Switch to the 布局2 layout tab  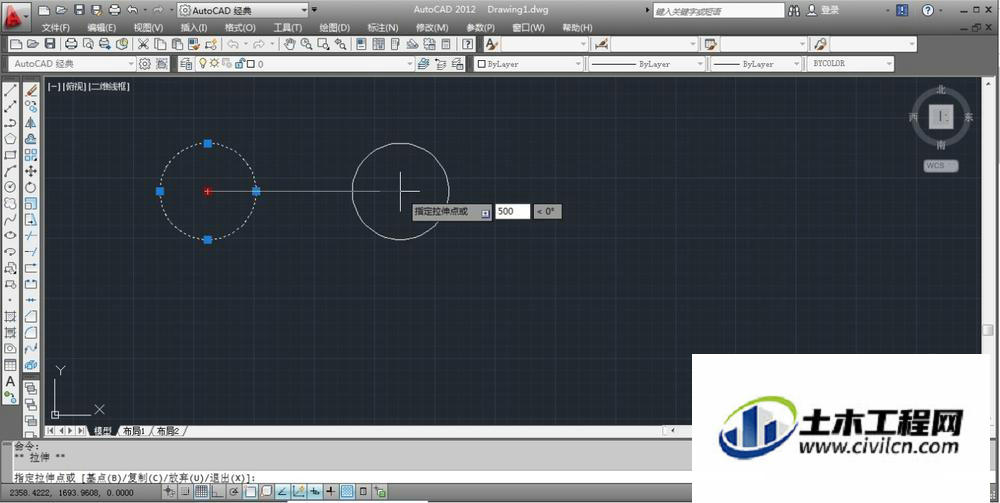point(168,431)
